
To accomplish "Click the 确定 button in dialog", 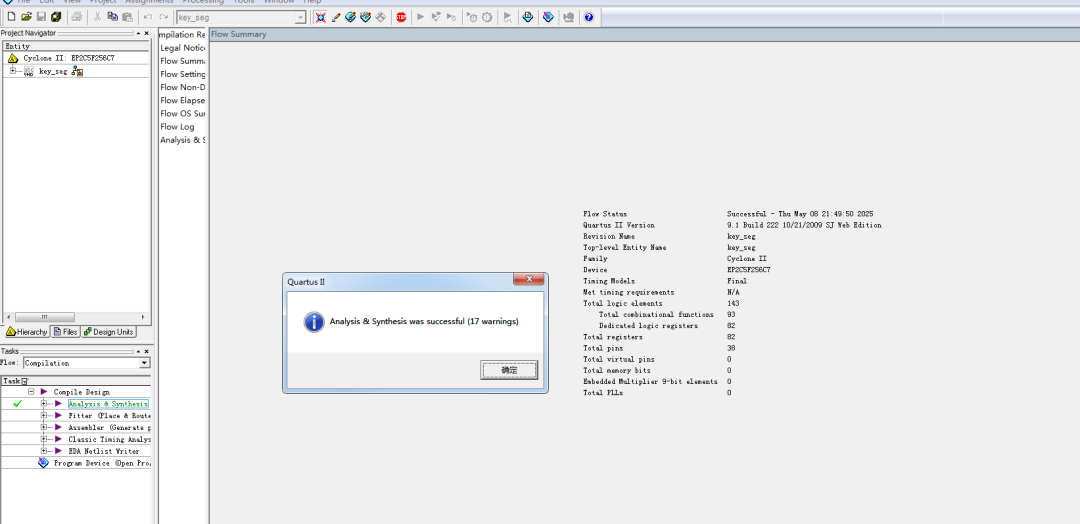I will [509, 370].
